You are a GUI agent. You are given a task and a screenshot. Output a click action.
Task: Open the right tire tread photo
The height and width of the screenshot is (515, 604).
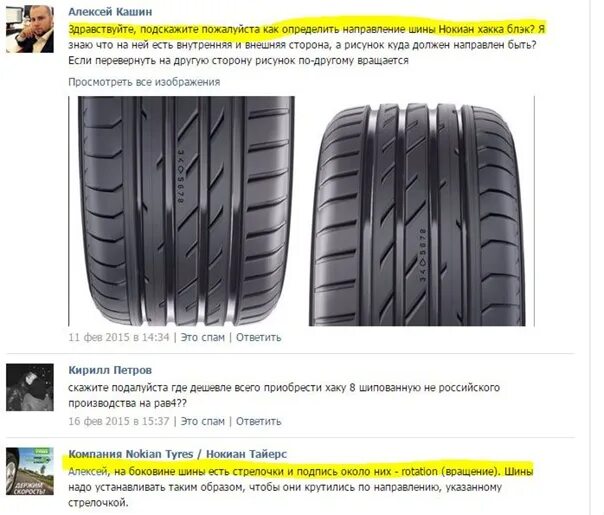click(417, 214)
